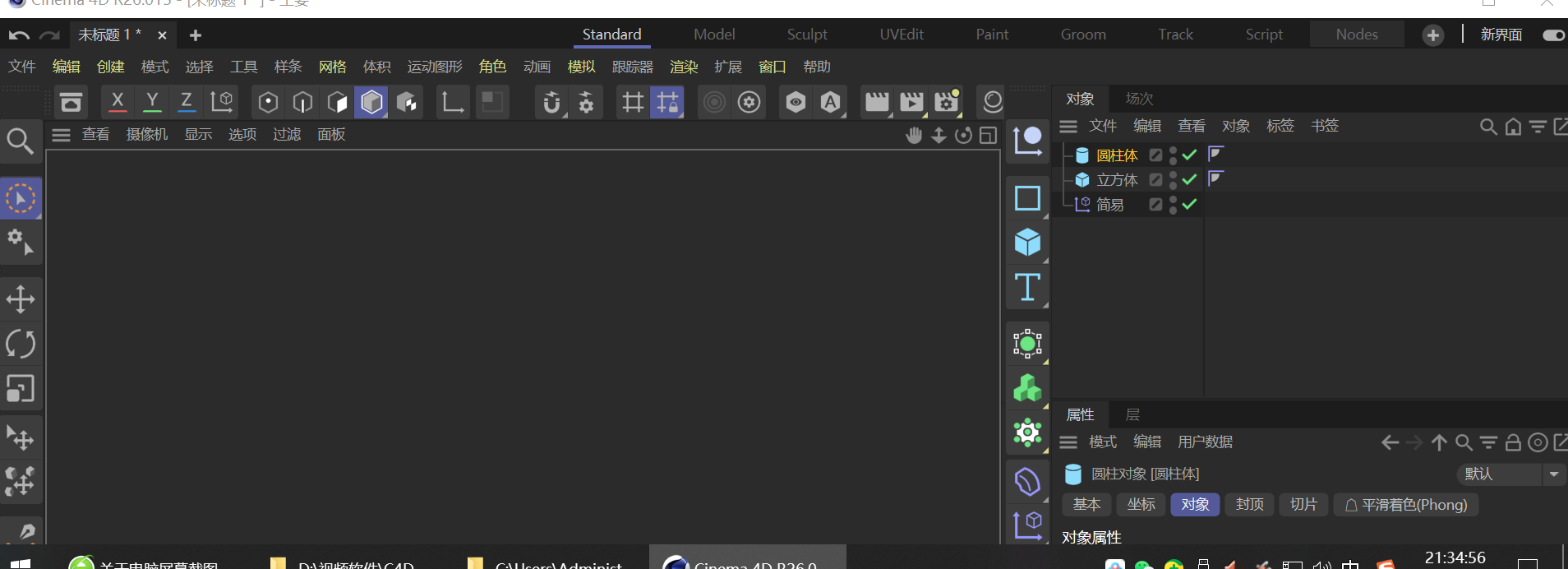Screen dimensions: 1568x569
Task: Toggle 简易 enabled green checkmark
Action: pyautogui.click(x=1189, y=204)
